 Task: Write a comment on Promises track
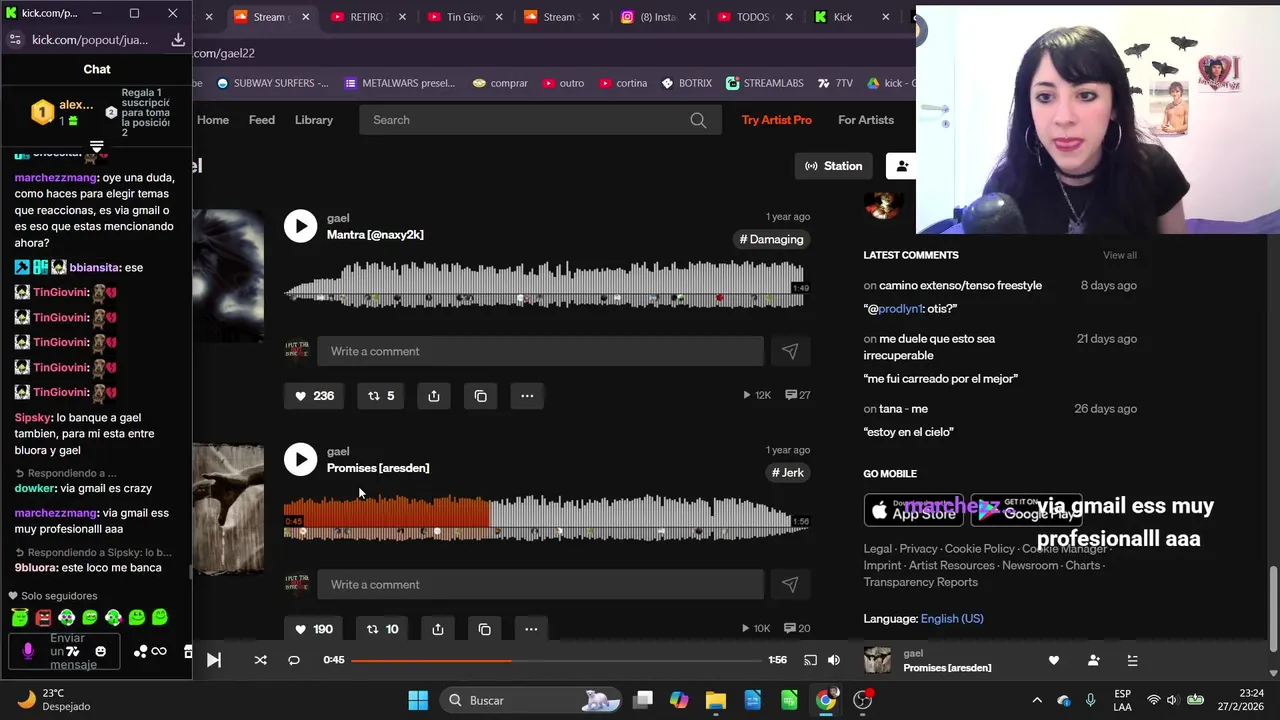540,584
